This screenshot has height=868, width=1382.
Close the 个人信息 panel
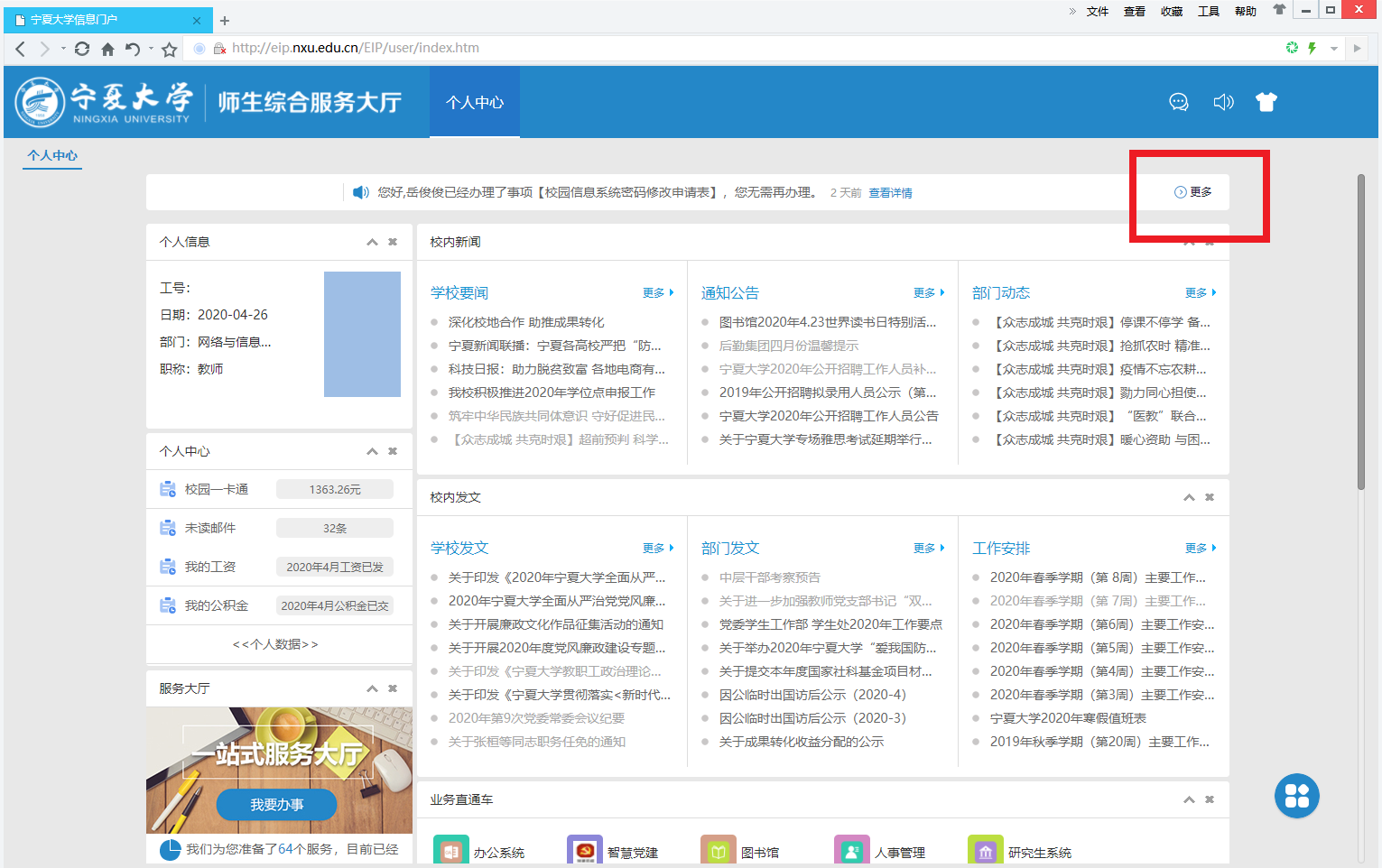(x=393, y=242)
